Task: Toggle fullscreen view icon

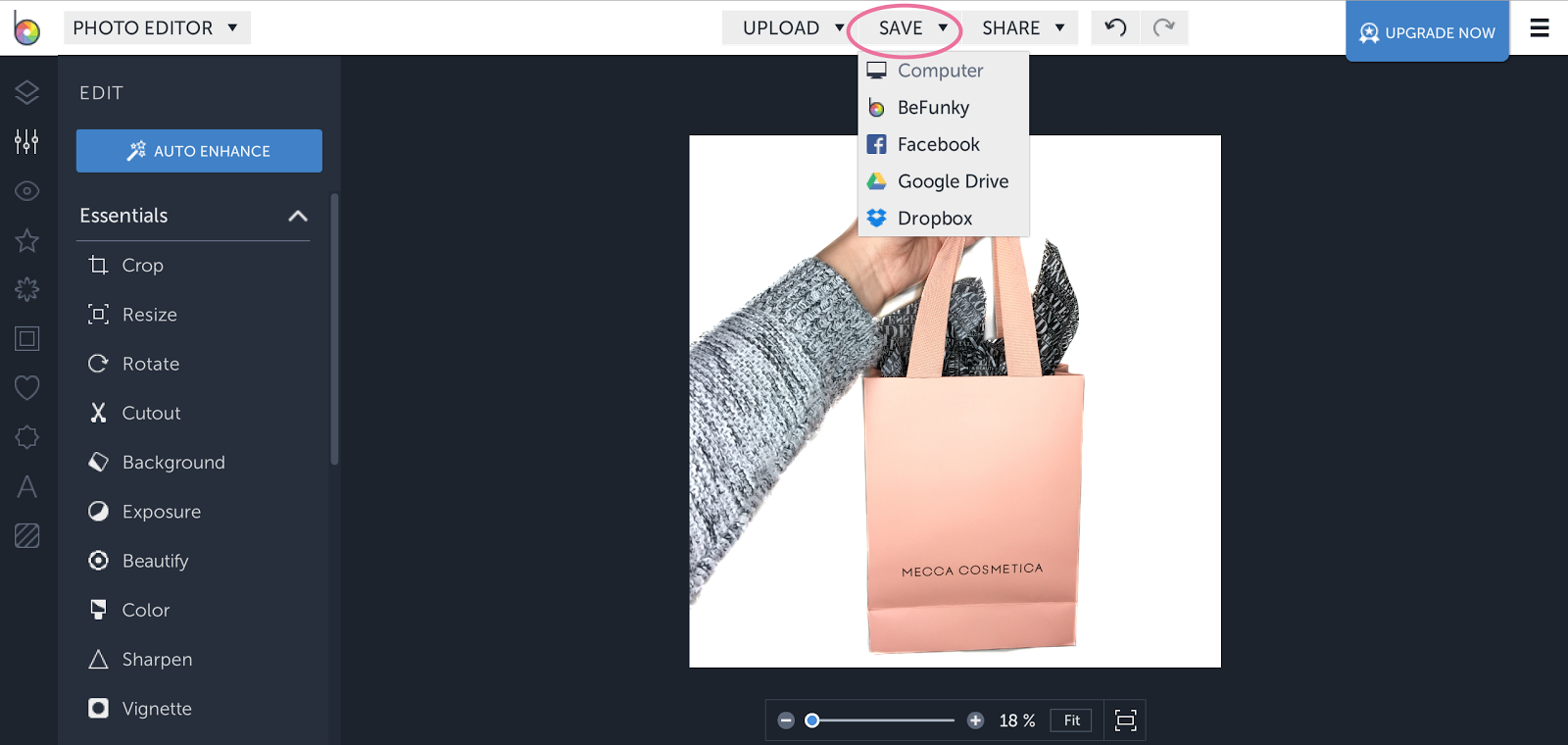Action: (x=1125, y=720)
